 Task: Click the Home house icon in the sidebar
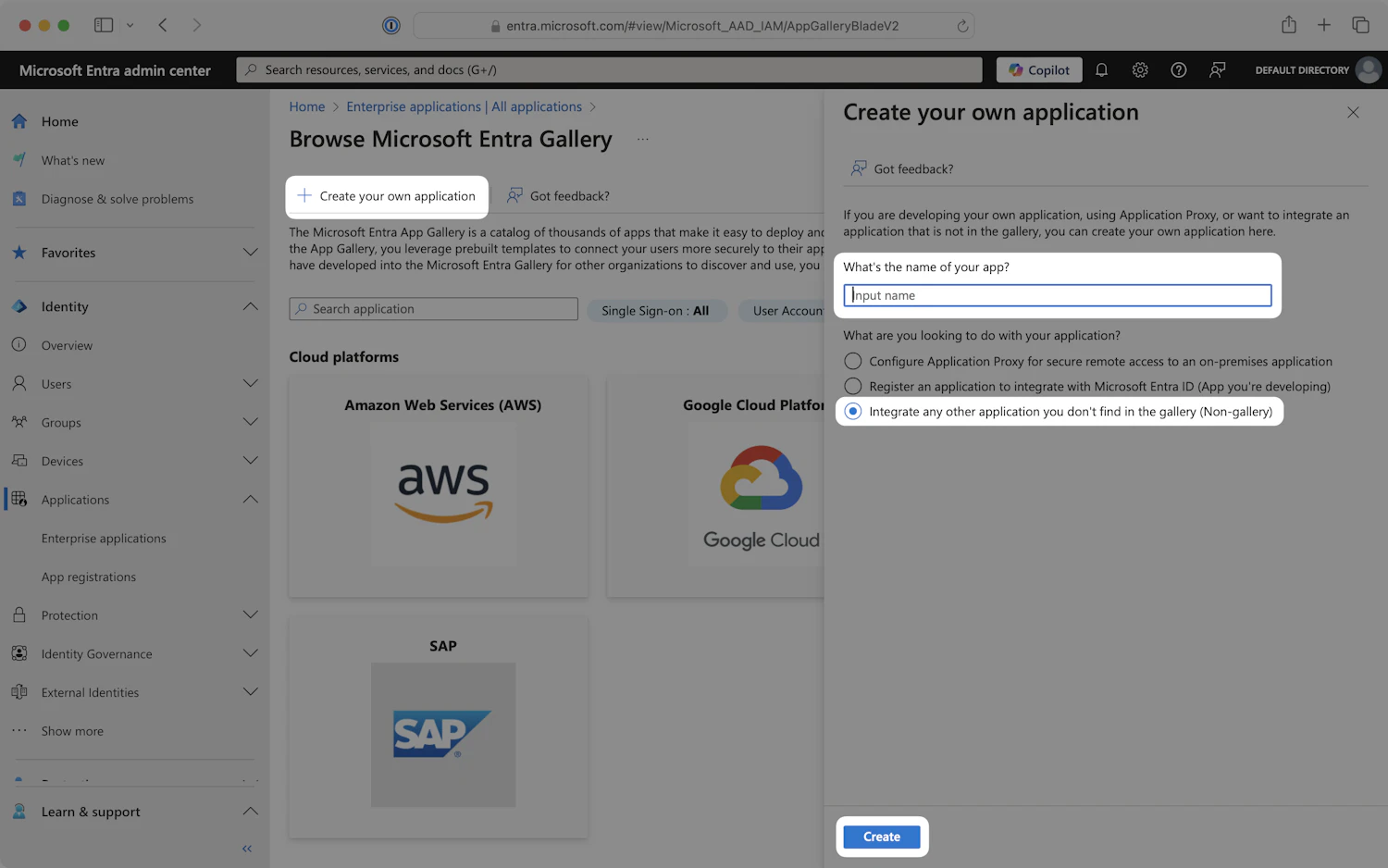click(19, 121)
